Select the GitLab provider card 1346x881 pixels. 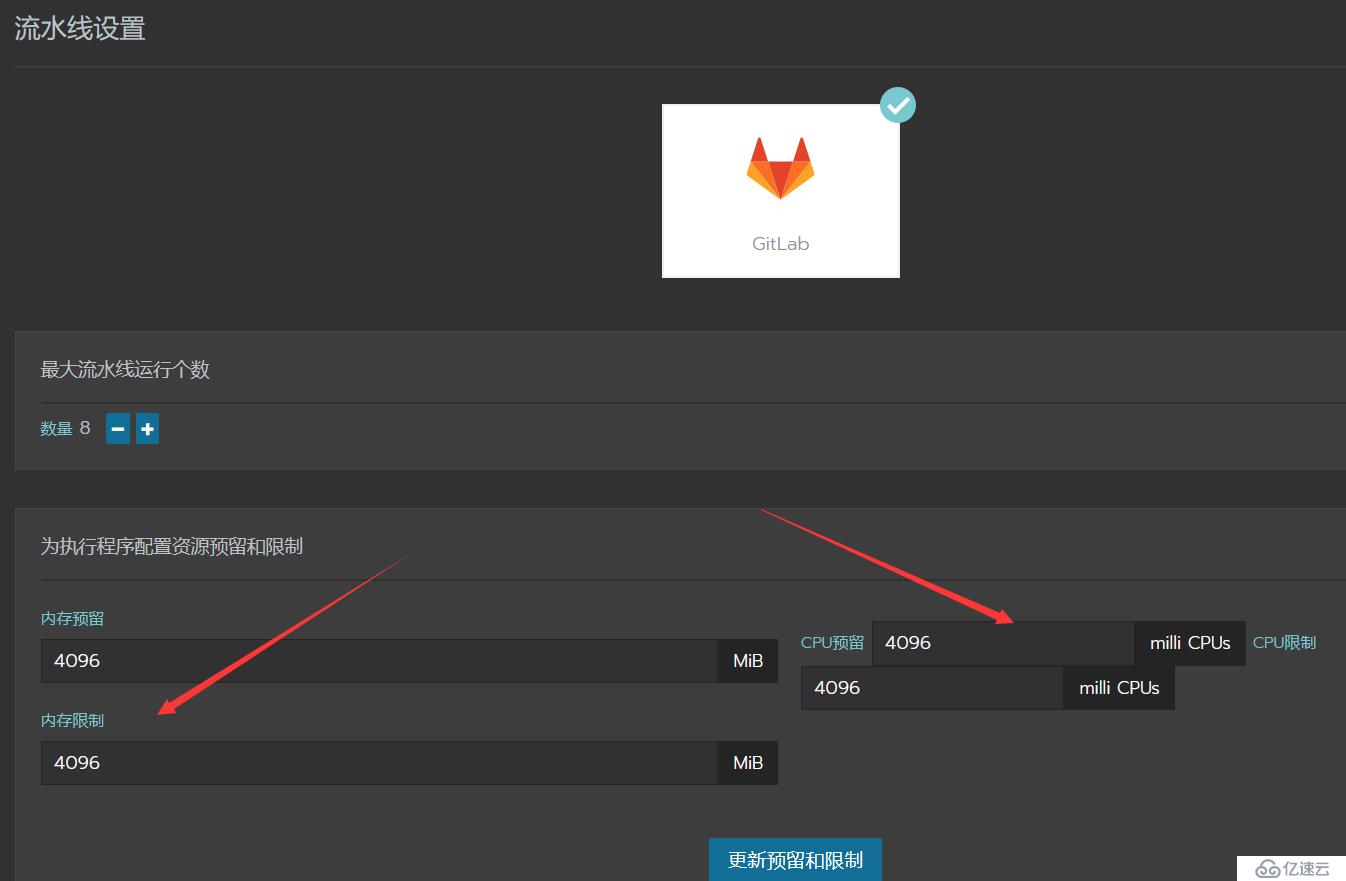point(780,191)
